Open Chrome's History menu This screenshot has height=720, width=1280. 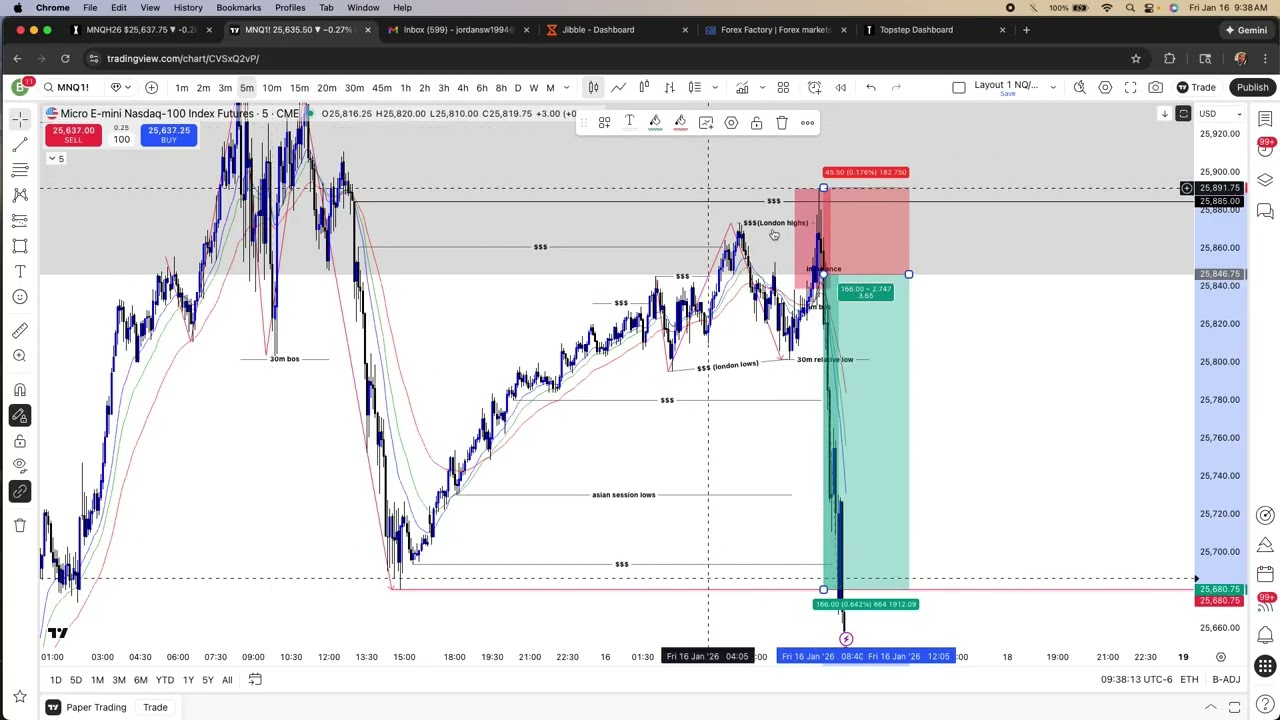pos(188,7)
